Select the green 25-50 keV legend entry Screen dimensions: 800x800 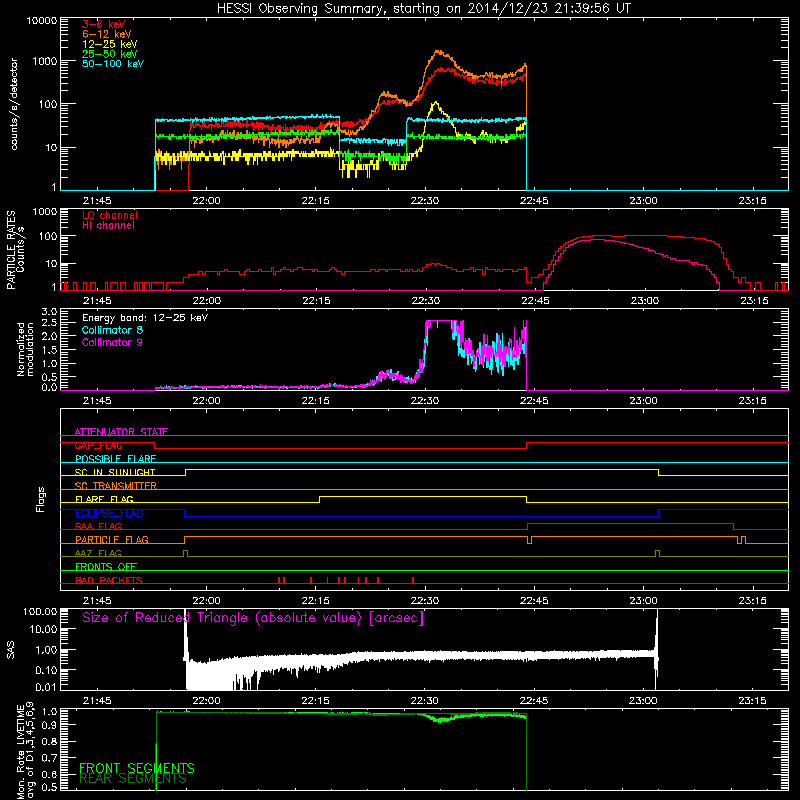(110, 54)
